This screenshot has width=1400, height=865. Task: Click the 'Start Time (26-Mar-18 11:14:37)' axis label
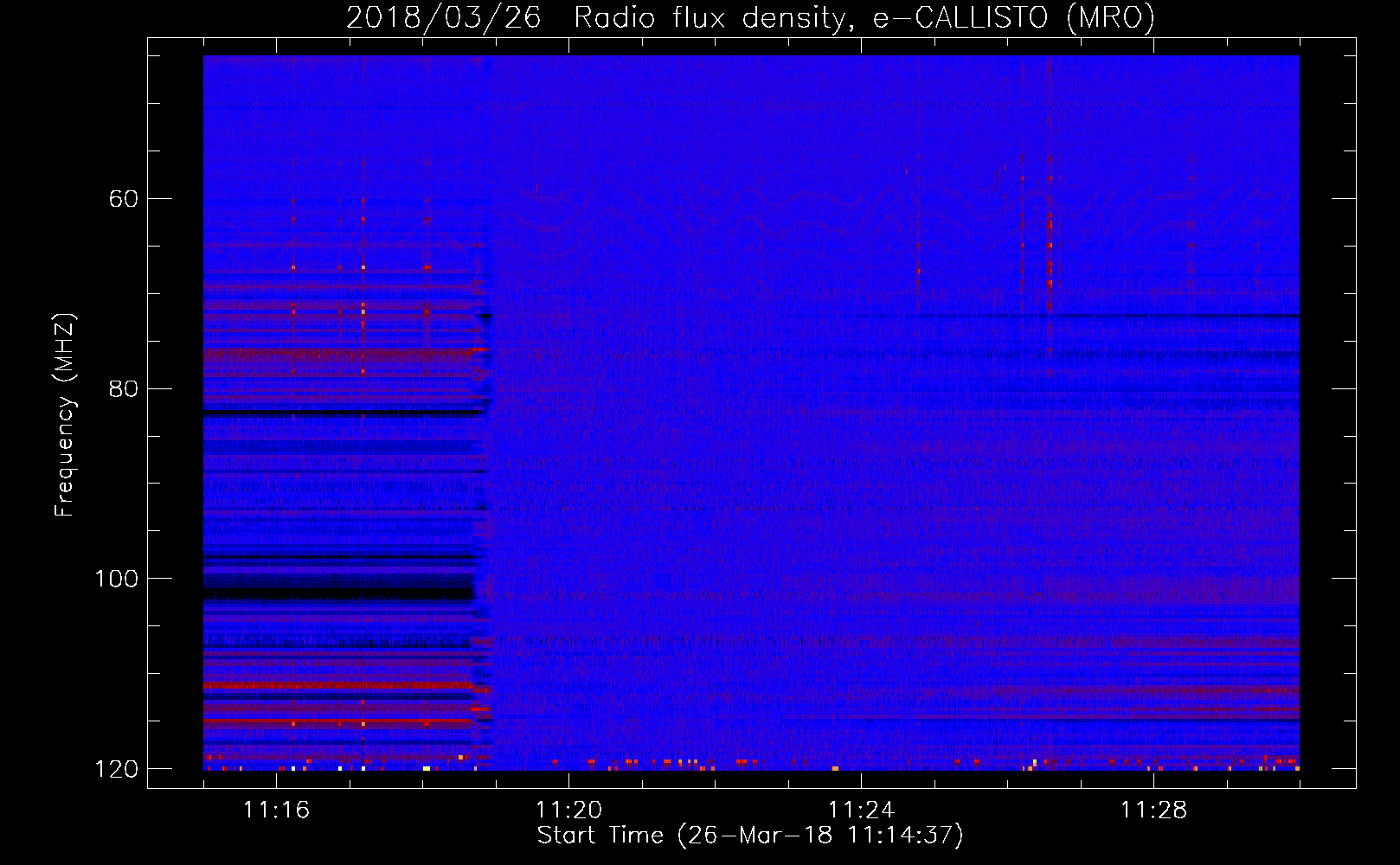750,836
